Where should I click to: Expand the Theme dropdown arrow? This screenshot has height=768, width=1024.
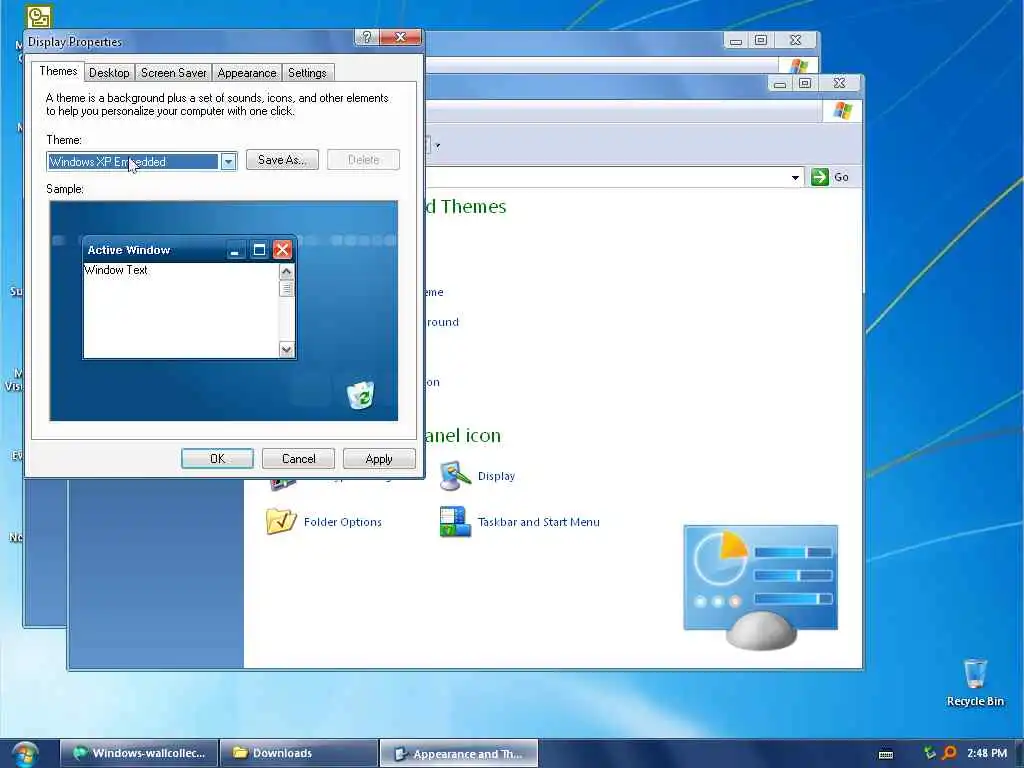click(x=228, y=161)
